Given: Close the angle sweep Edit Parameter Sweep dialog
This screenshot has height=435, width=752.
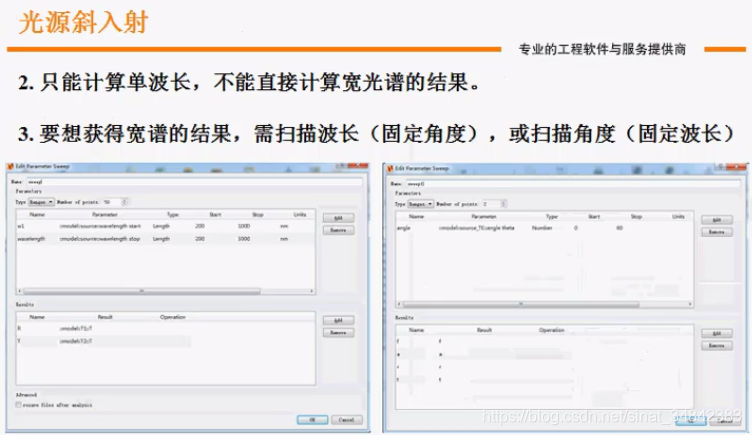Looking at the screenshot, I should point(738,167).
